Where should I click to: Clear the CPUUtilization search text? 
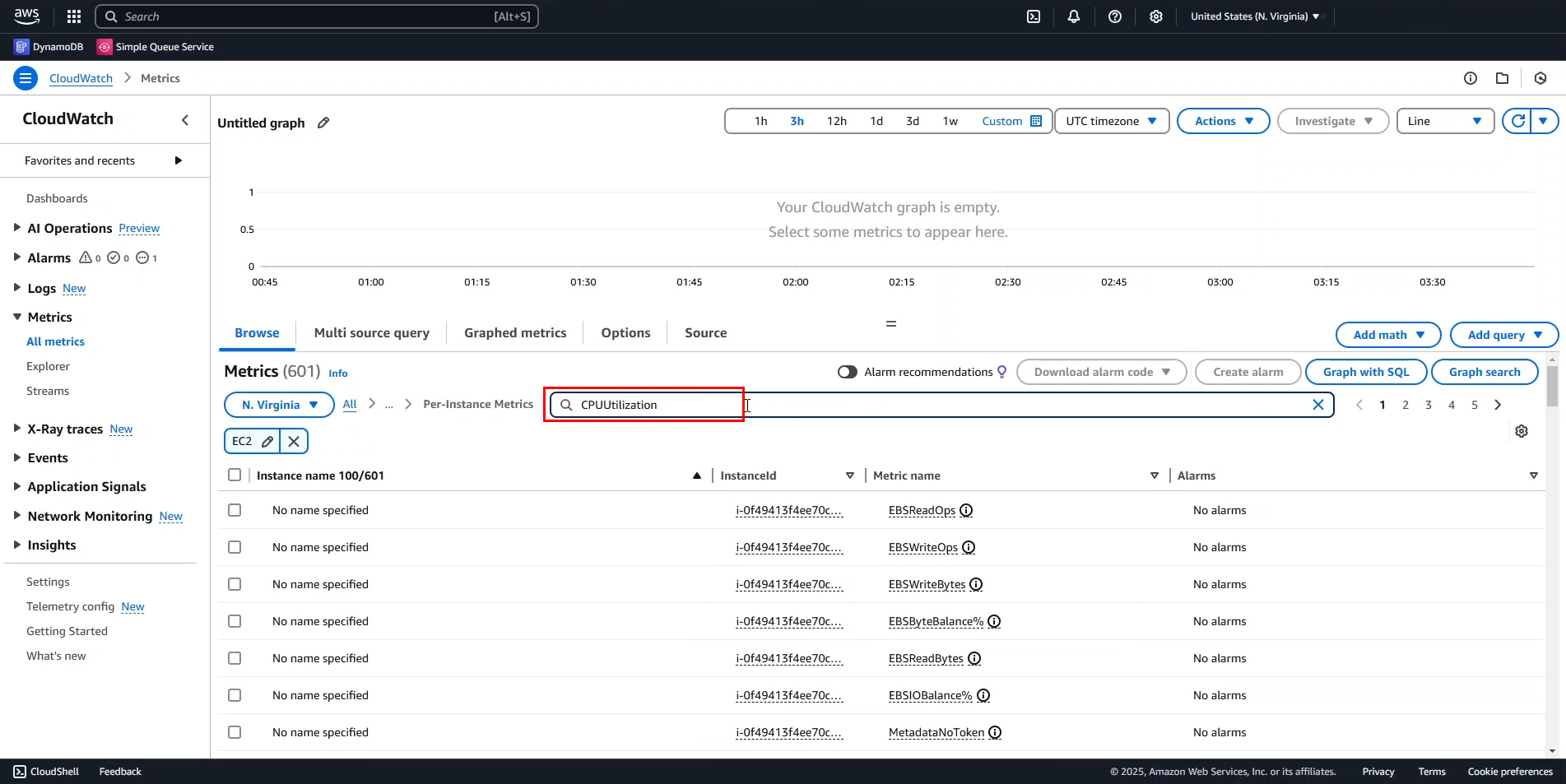[x=1317, y=405]
